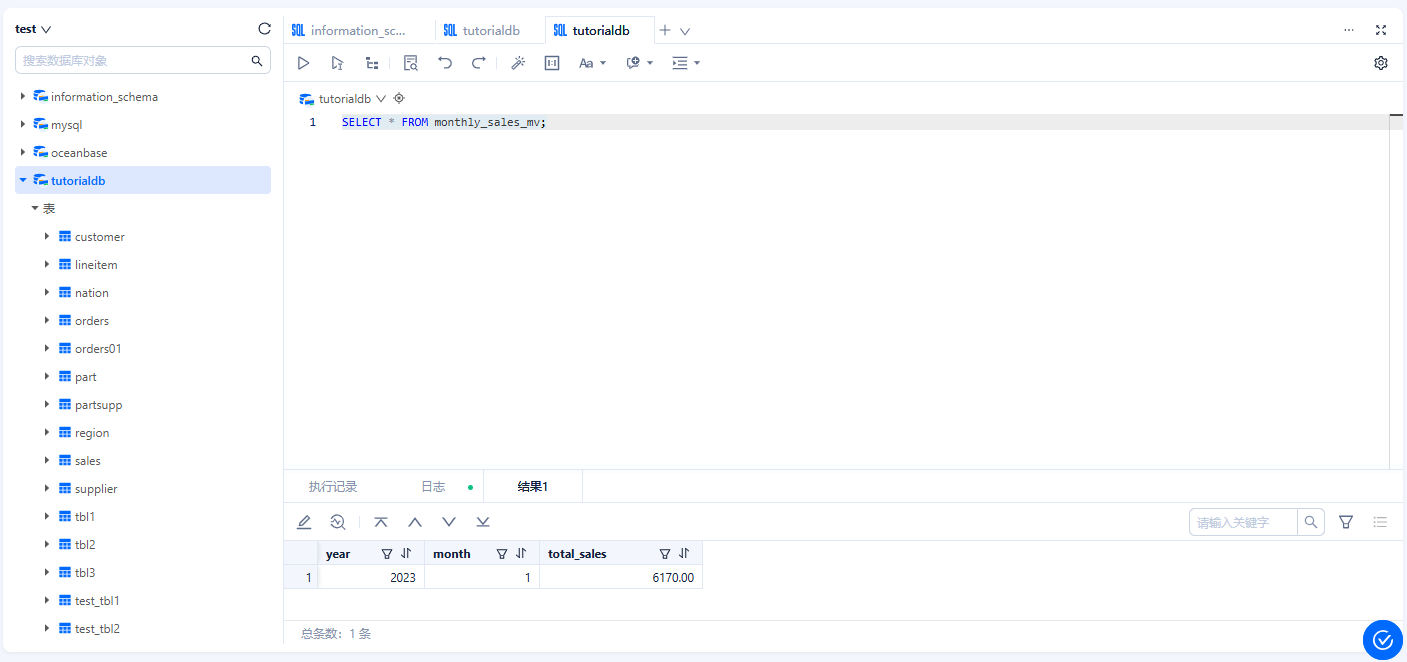Open the Aa case conversion dropdown

(x=592, y=62)
